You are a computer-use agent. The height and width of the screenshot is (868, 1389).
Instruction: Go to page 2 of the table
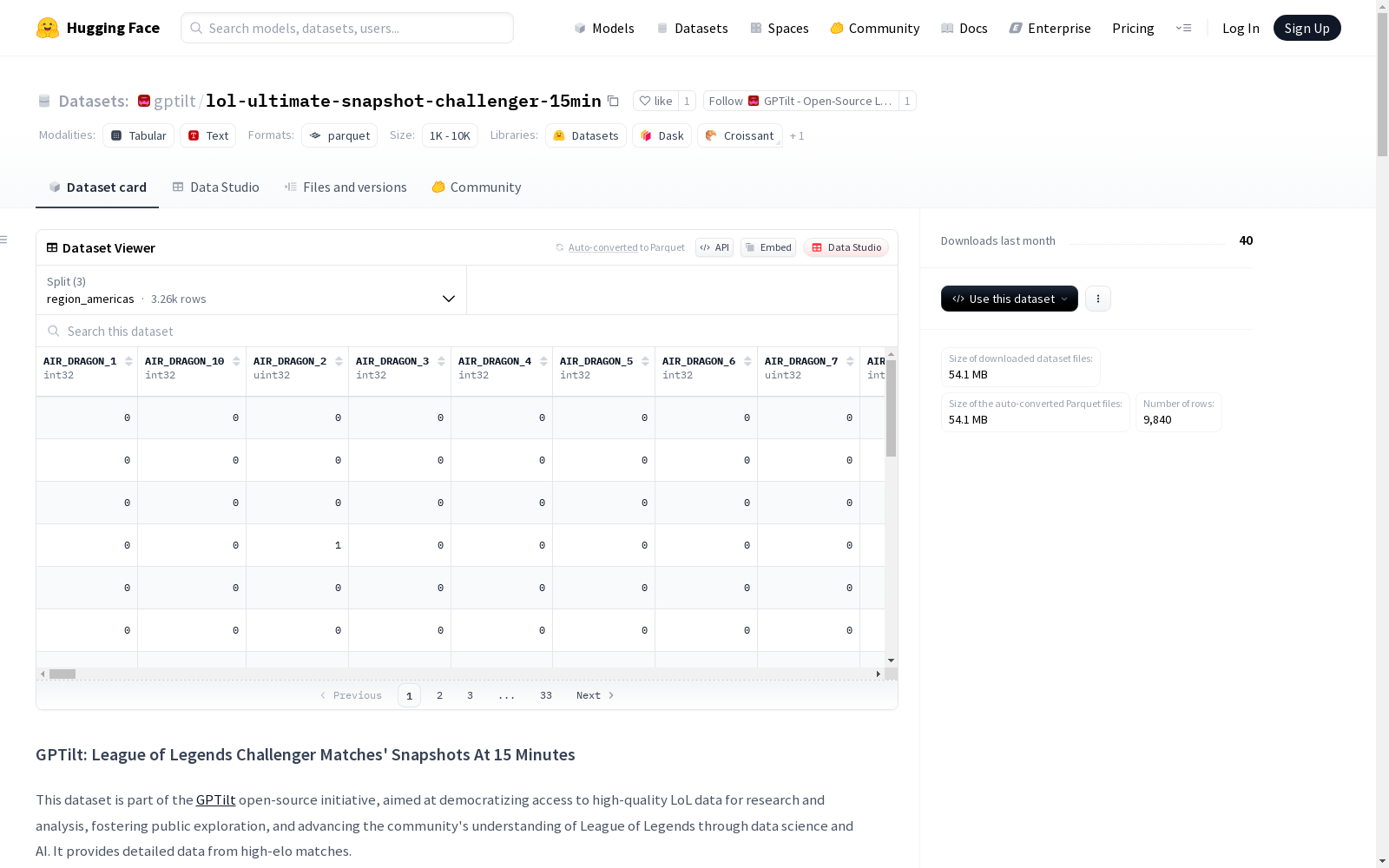(x=440, y=695)
